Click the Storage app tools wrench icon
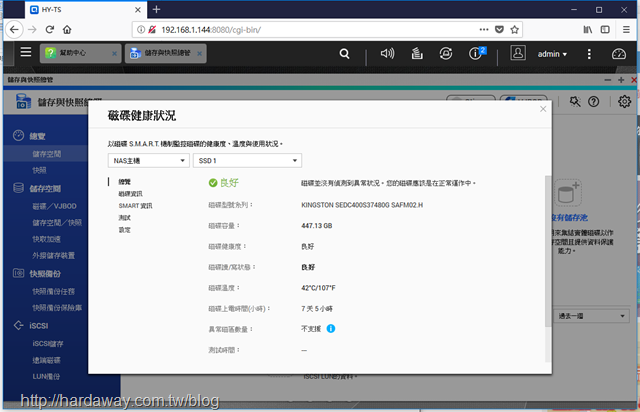The width and height of the screenshot is (640, 412). pos(575,101)
